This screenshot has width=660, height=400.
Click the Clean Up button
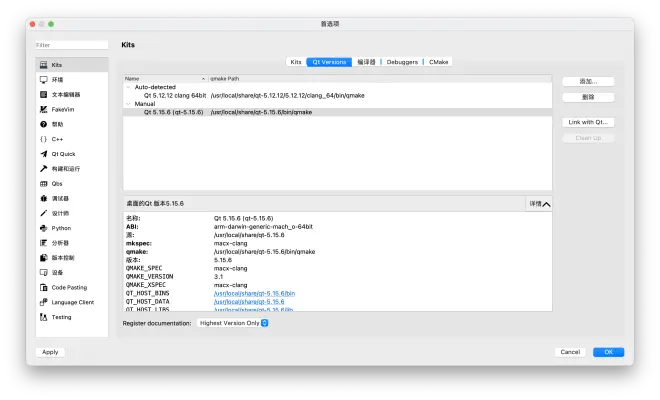coord(588,138)
